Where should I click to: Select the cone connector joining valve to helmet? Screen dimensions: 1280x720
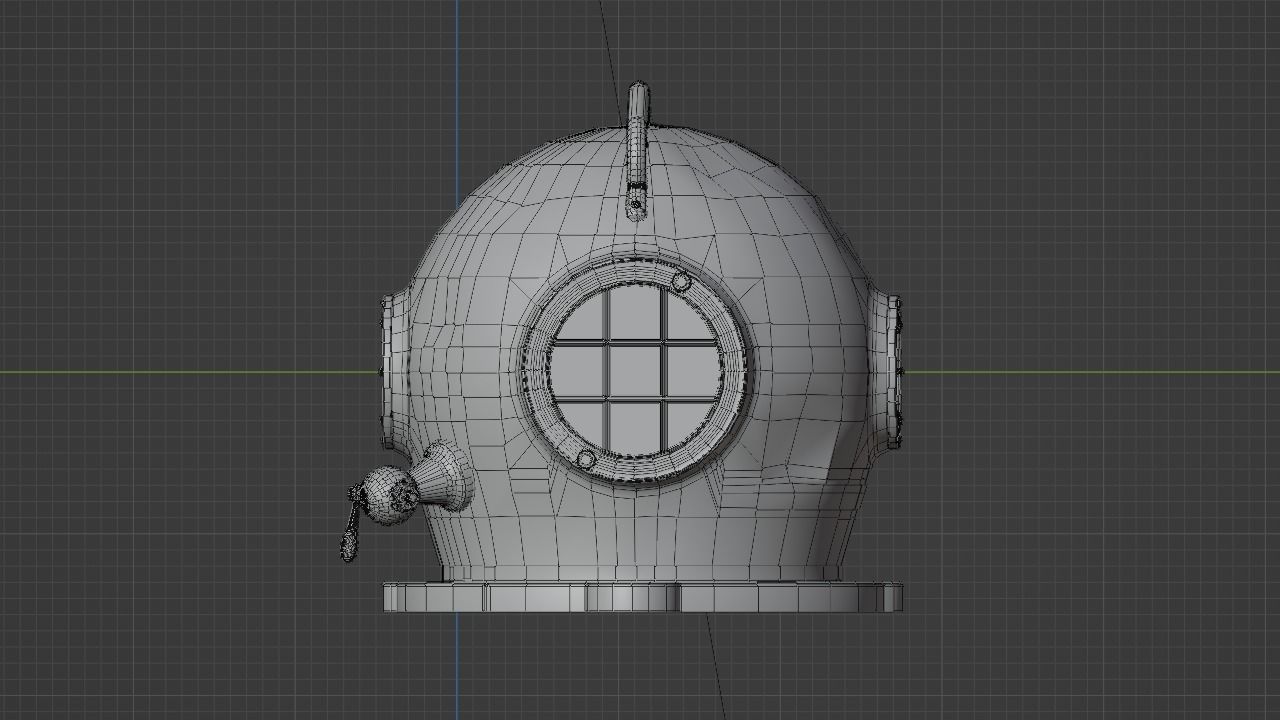[444, 478]
